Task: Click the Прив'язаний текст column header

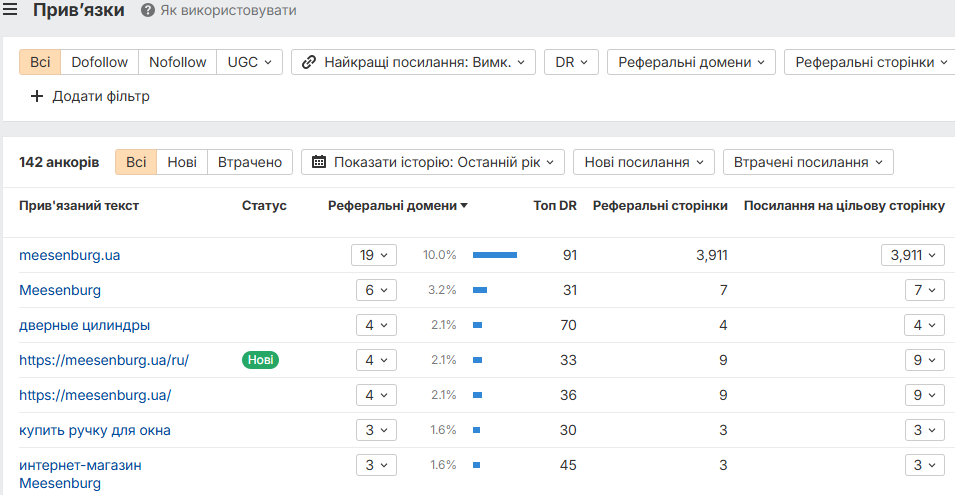Action: [79, 206]
